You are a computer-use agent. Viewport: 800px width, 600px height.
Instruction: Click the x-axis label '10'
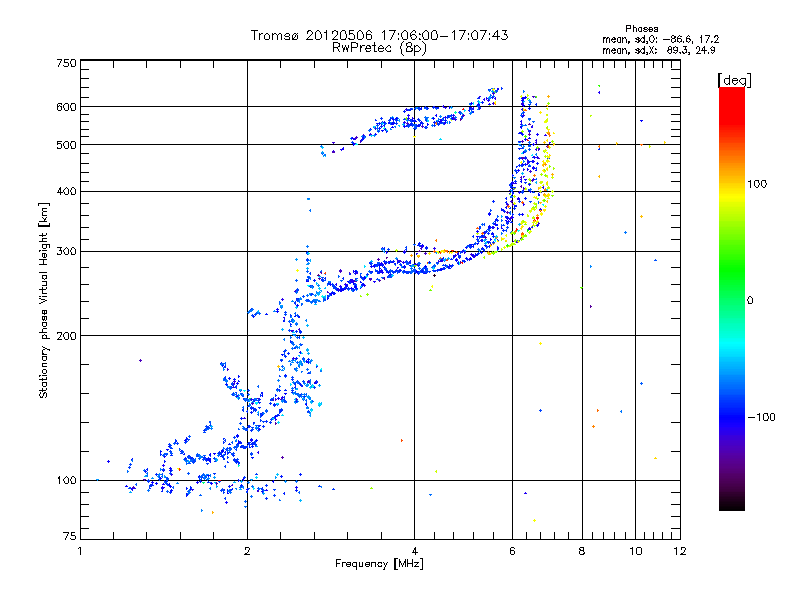(636, 551)
